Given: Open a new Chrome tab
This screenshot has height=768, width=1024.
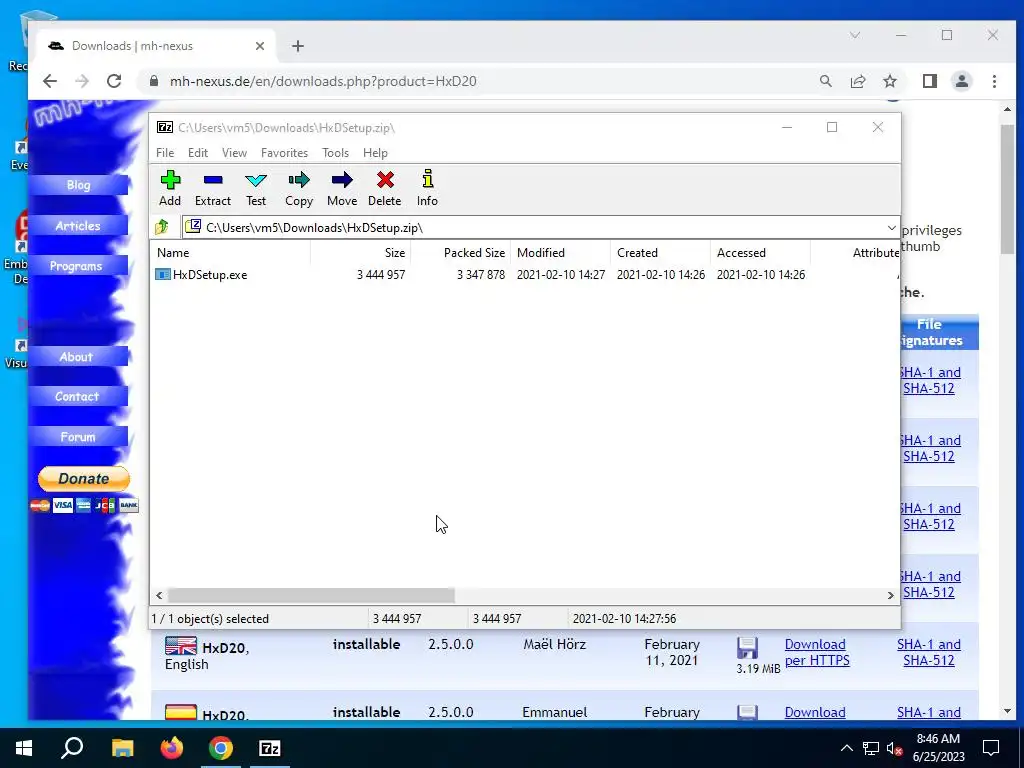Looking at the screenshot, I should coord(298,46).
